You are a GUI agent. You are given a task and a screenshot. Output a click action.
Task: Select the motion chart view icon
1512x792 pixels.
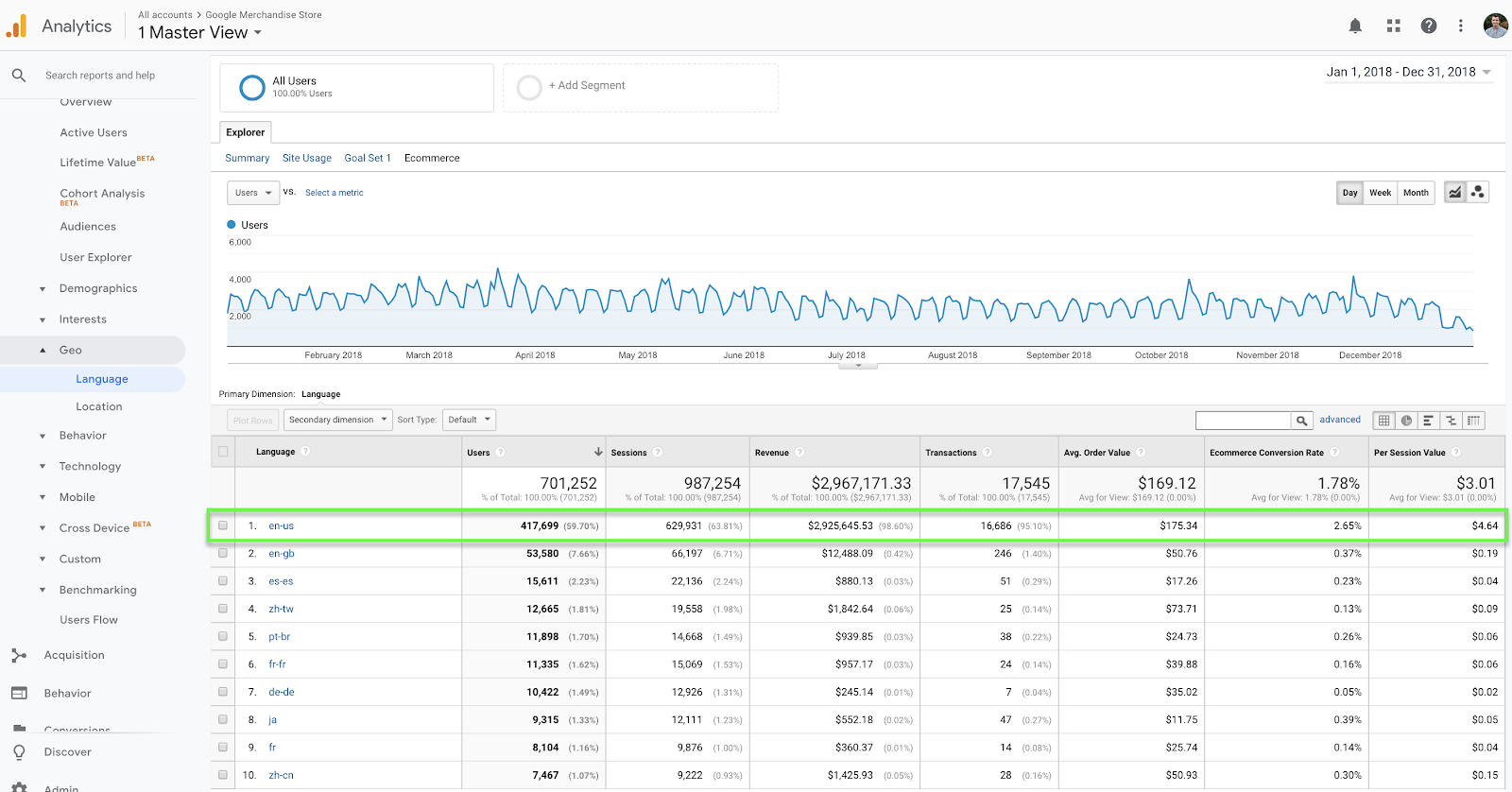[1478, 192]
